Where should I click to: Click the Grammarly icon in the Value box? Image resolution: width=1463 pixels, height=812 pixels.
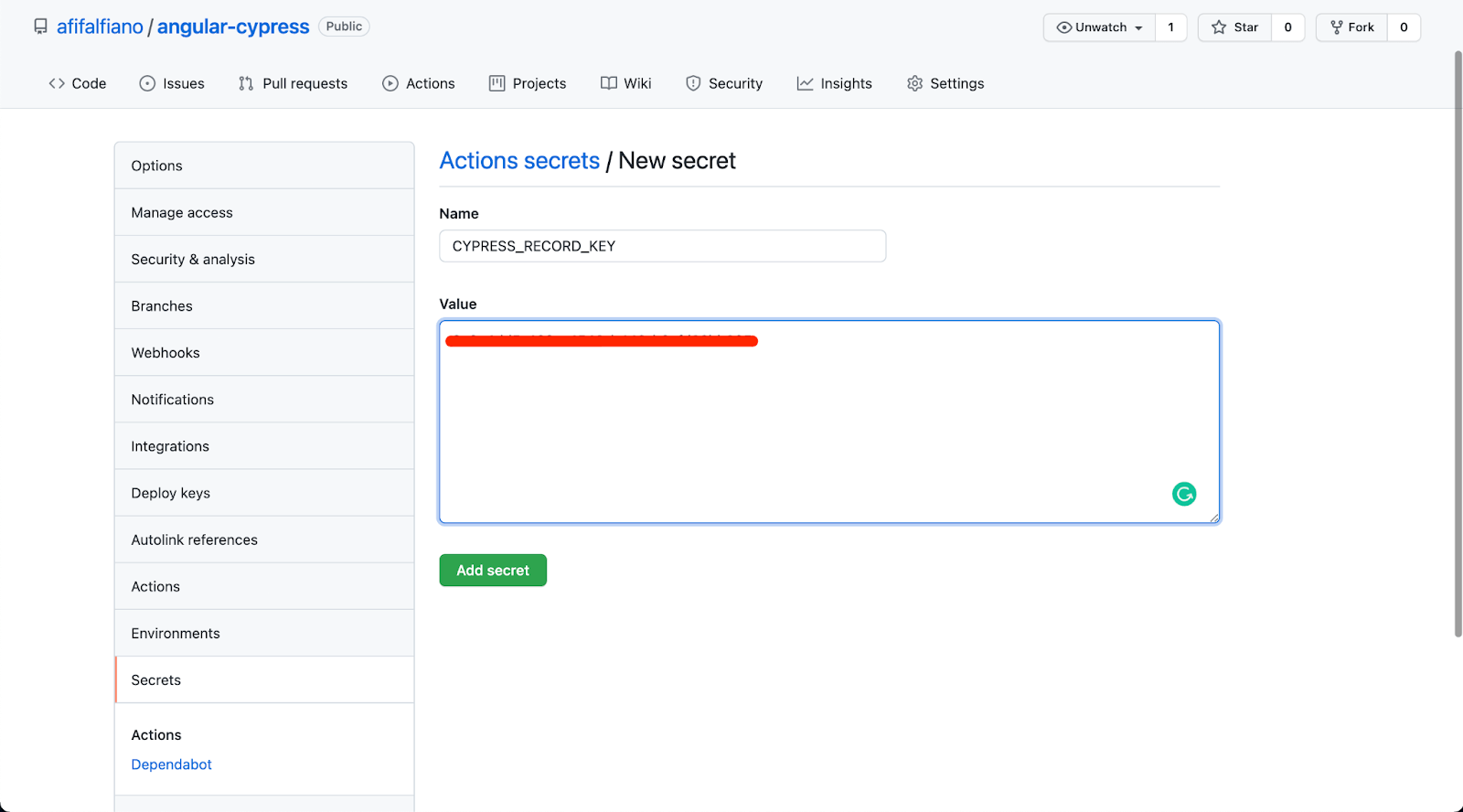(1184, 494)
